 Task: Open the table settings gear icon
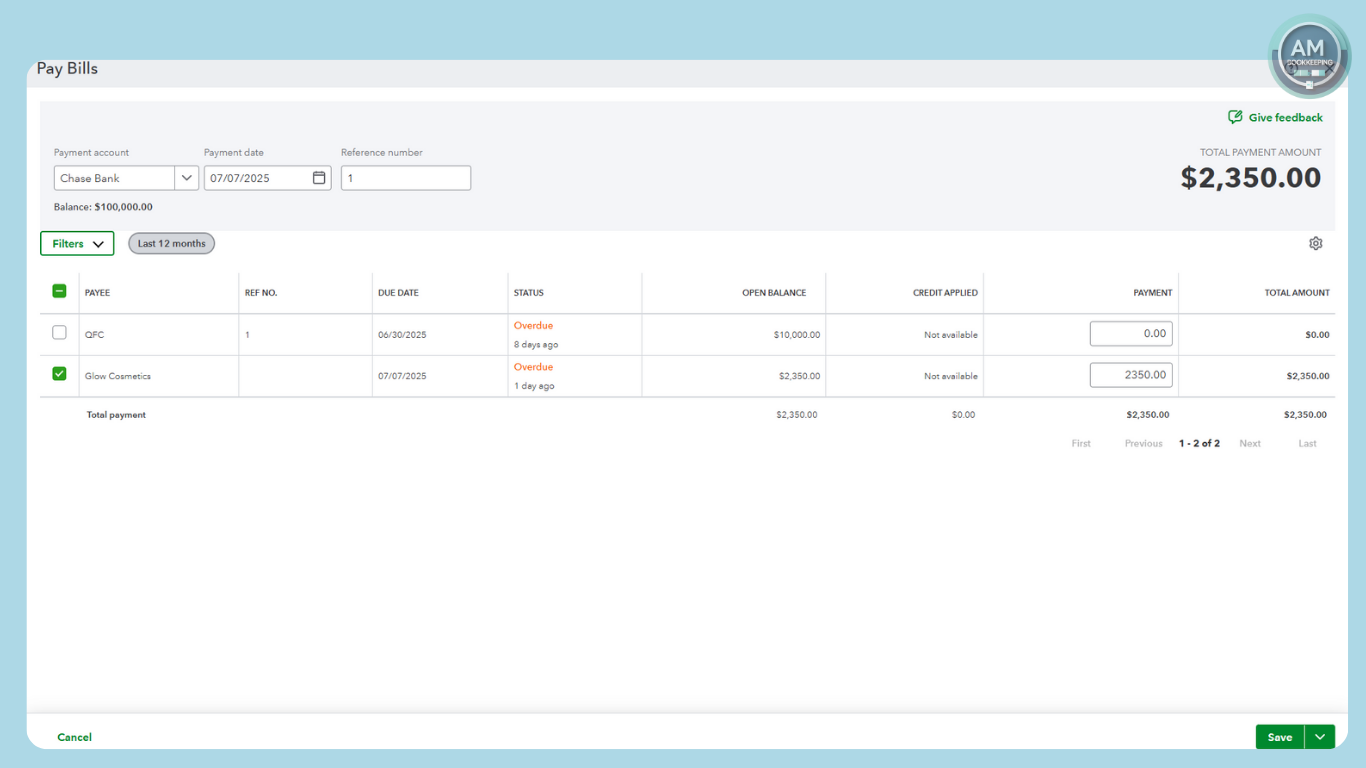1315,243
